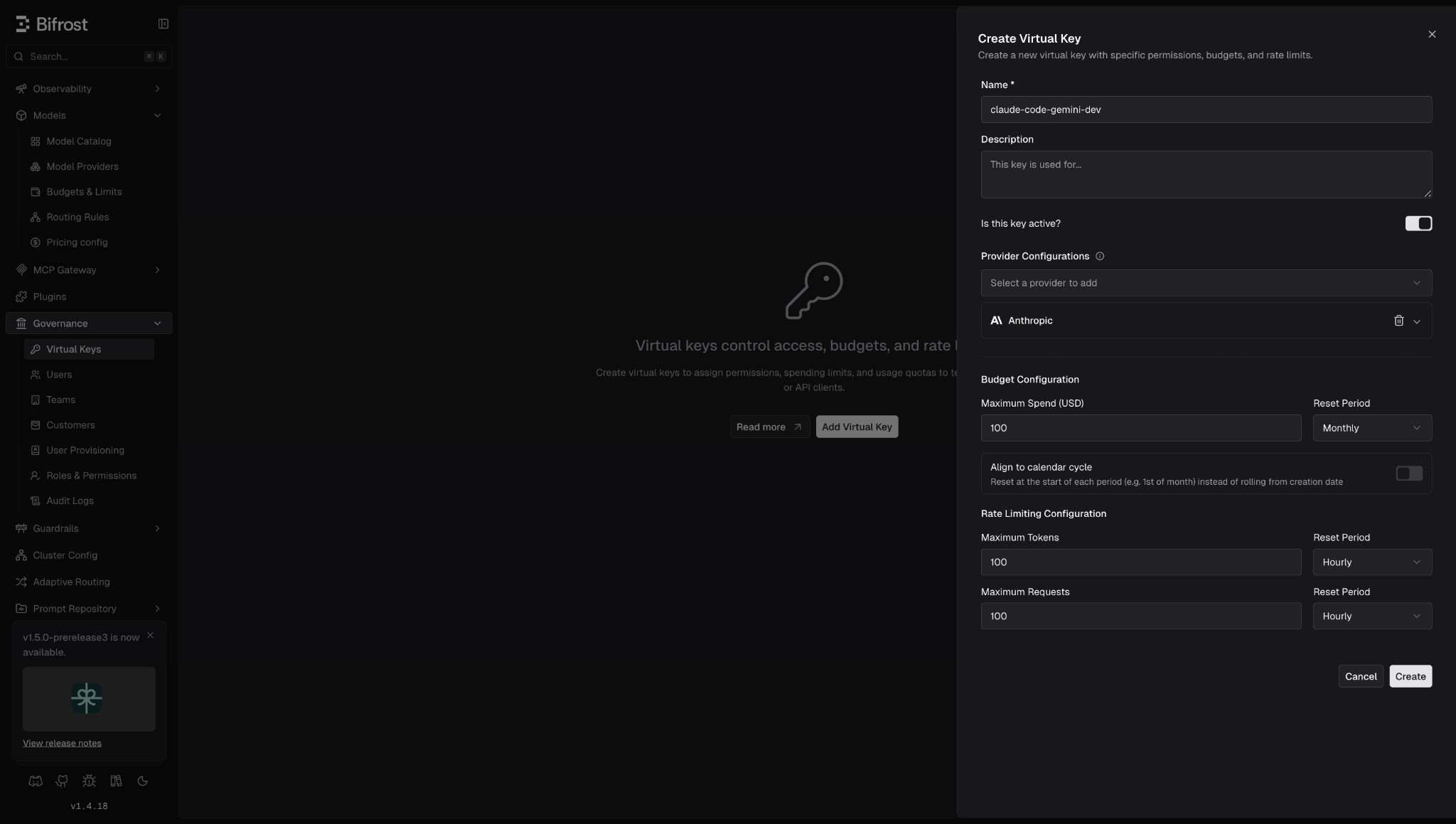Dismiss the v1.5.0-prerelease3 update notice
Image resolution: width=1456 pixels, height=824 pixels.
(150, 635)
